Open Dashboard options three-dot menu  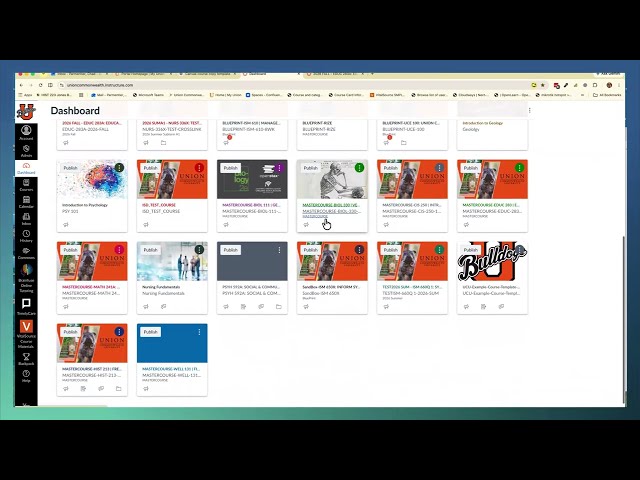(529, 110)
